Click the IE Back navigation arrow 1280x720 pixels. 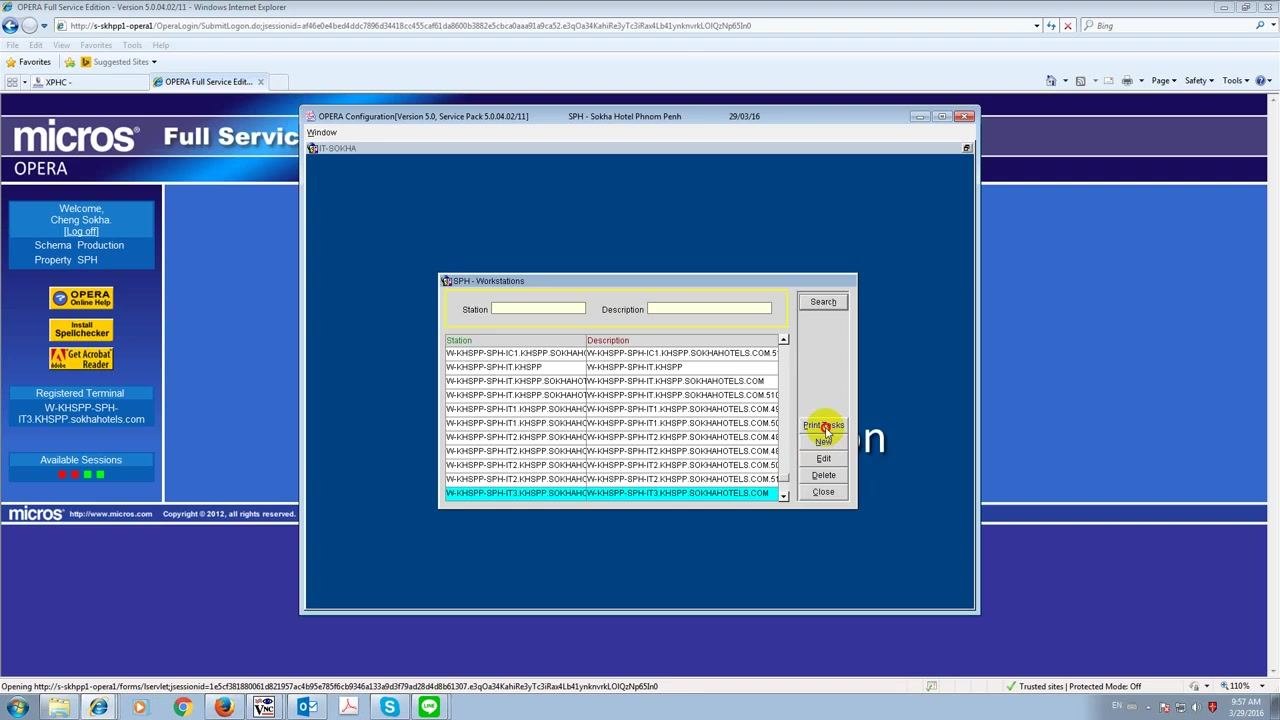pos(11,25)
